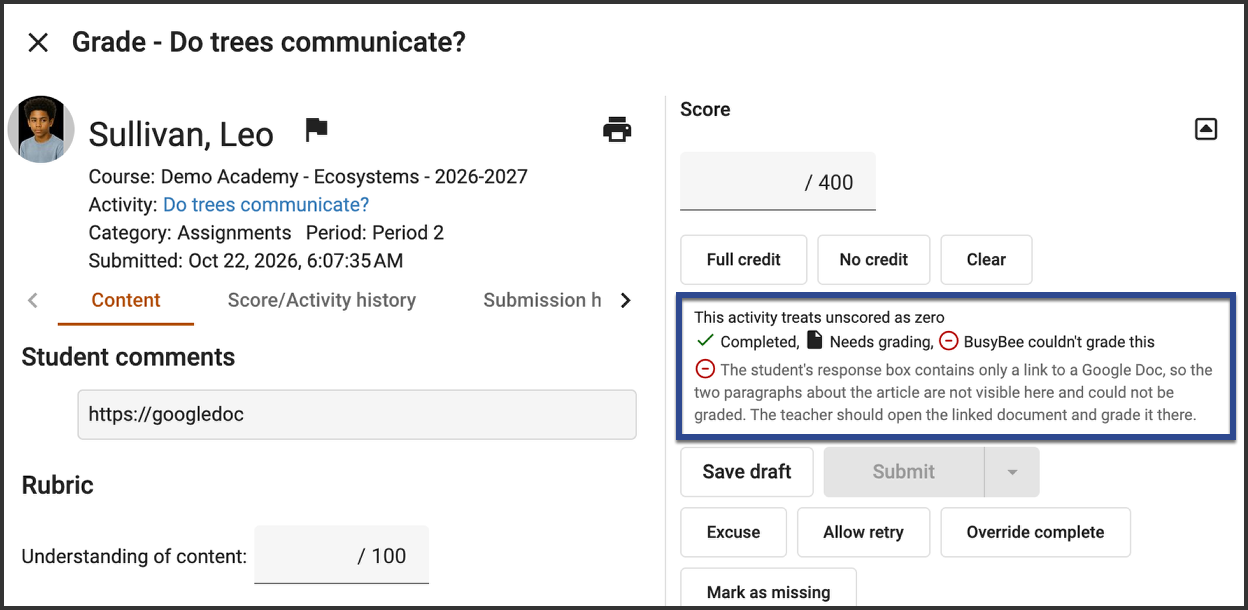Viewport: 1248px width, 610px height.
Task: Click Allow retry
Action: [x=864, y=532]
